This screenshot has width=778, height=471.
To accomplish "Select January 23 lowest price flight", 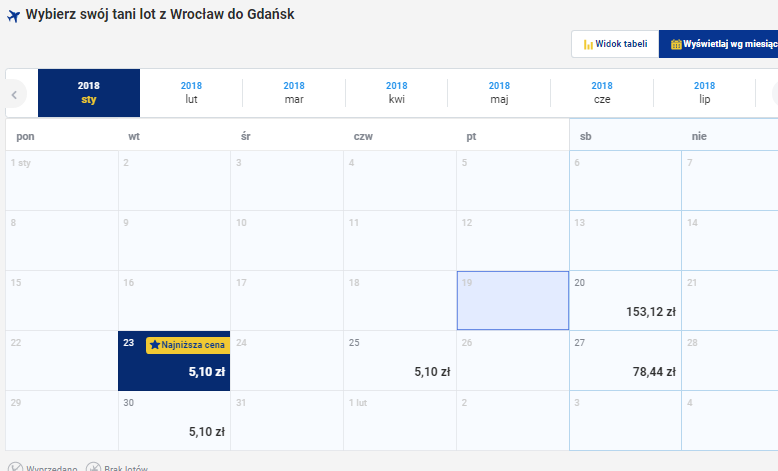I will coord(174,361).
